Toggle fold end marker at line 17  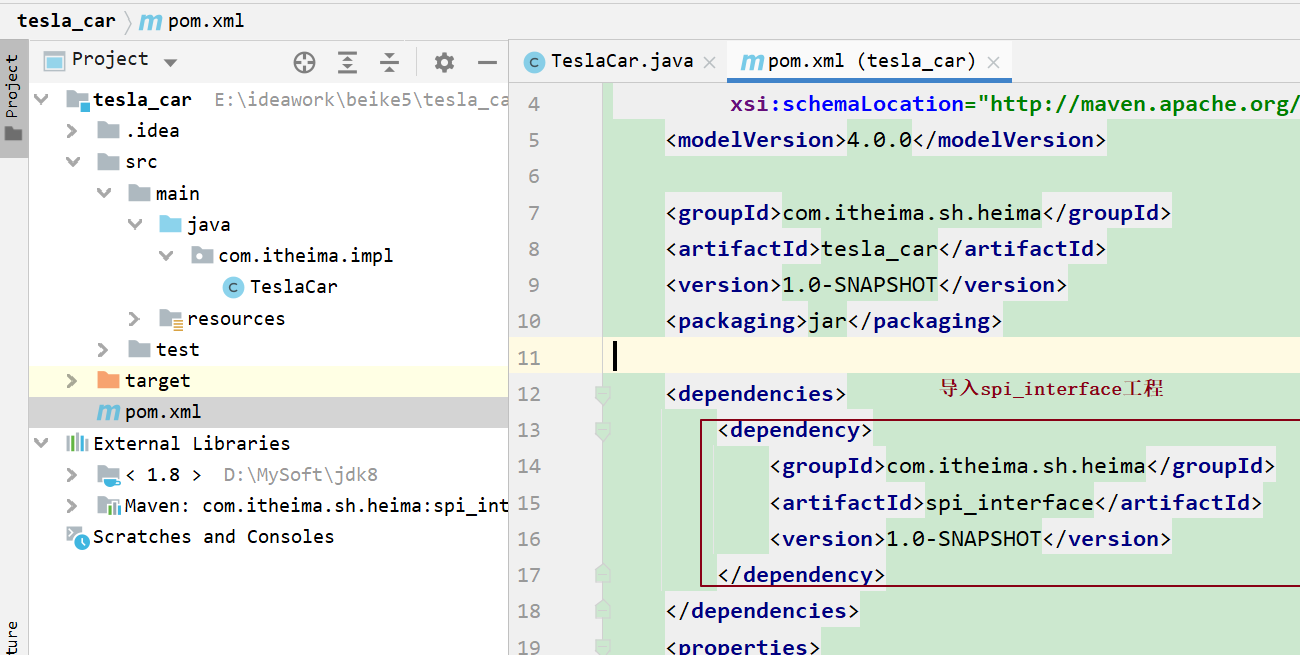[x=602, y=574]
